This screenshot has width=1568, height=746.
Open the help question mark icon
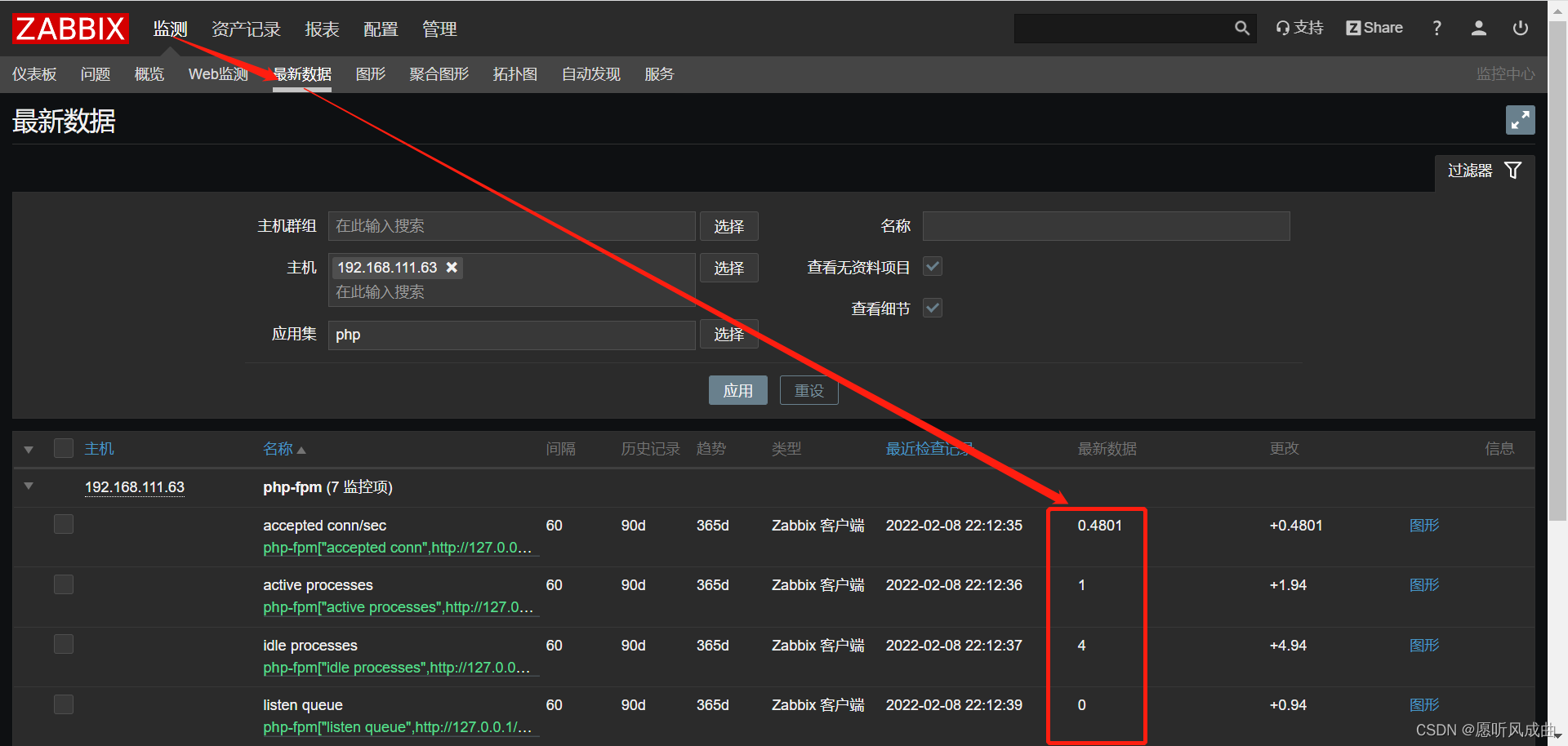[x=1437, y=28]
